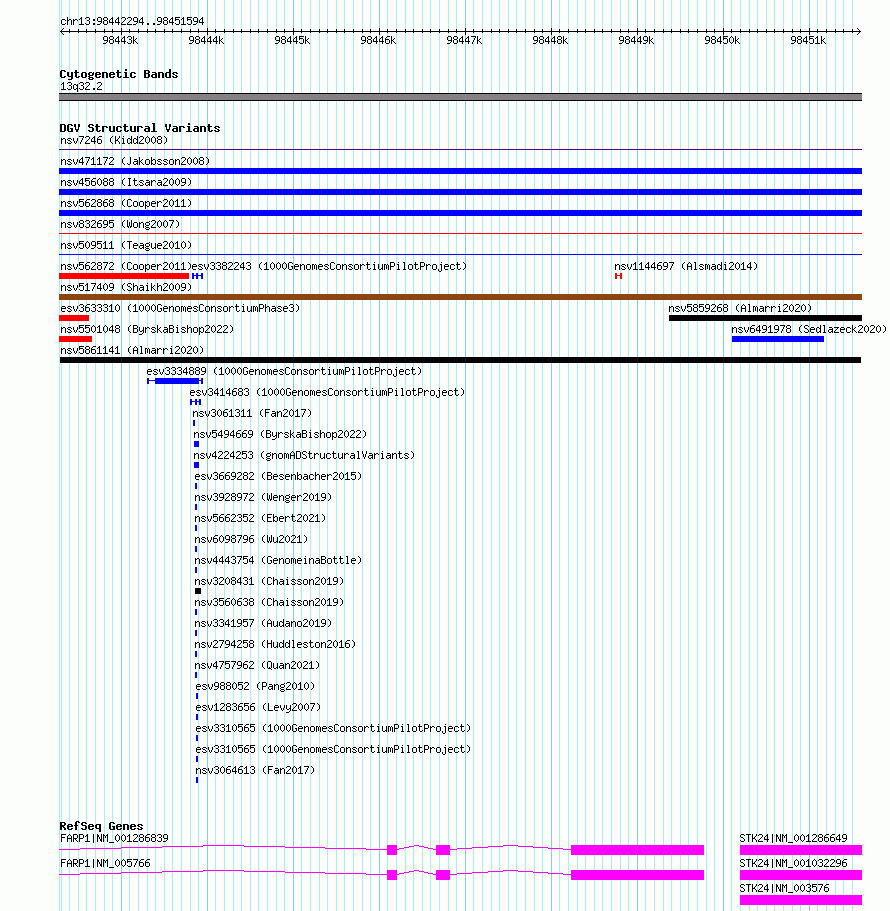Open variant nsv456088 (Itsara2009)

pos(126,182)
